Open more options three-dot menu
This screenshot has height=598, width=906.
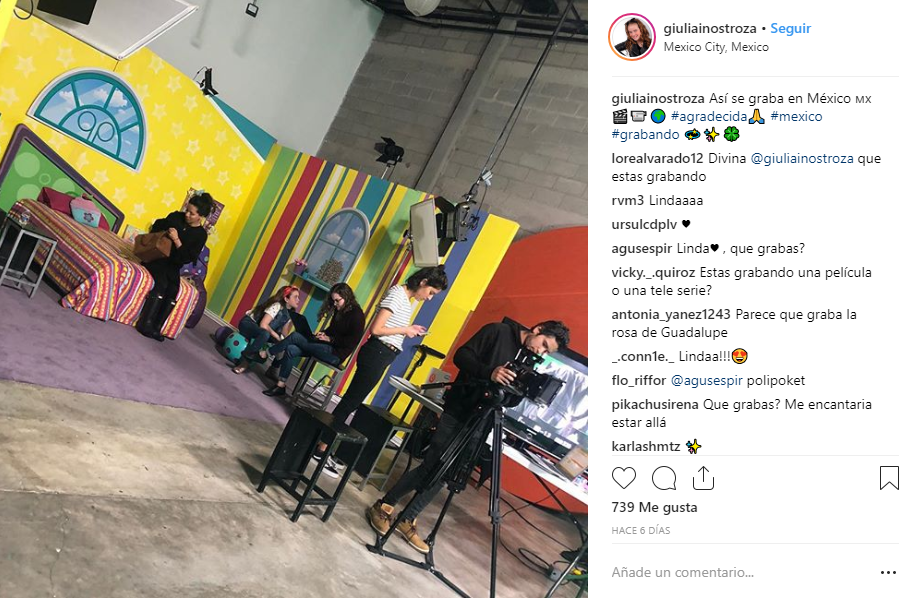pos(888,573)
